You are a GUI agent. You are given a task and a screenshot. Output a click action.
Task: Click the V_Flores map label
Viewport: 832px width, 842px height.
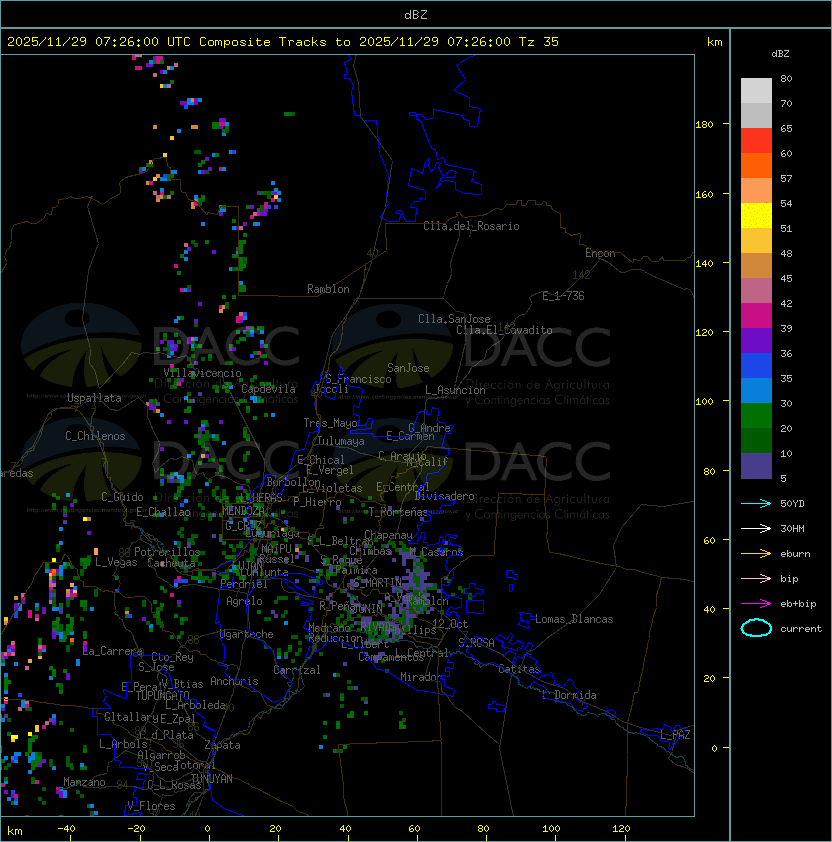pos(151,806)
